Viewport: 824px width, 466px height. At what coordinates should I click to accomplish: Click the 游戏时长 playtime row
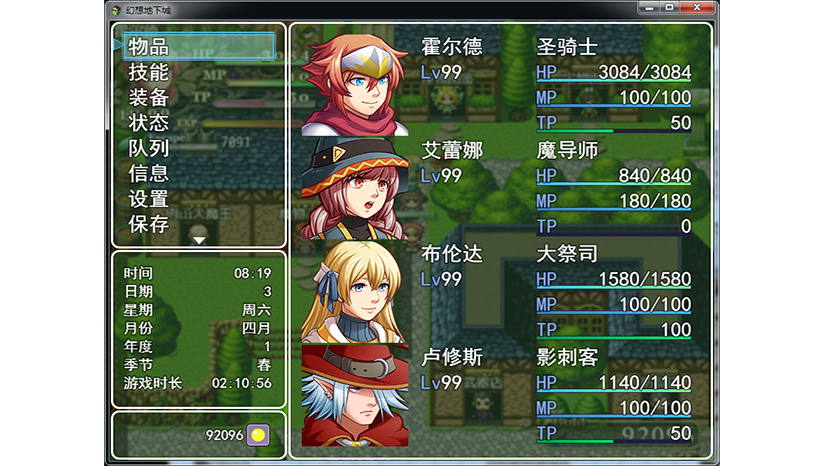tap(198, 383)
